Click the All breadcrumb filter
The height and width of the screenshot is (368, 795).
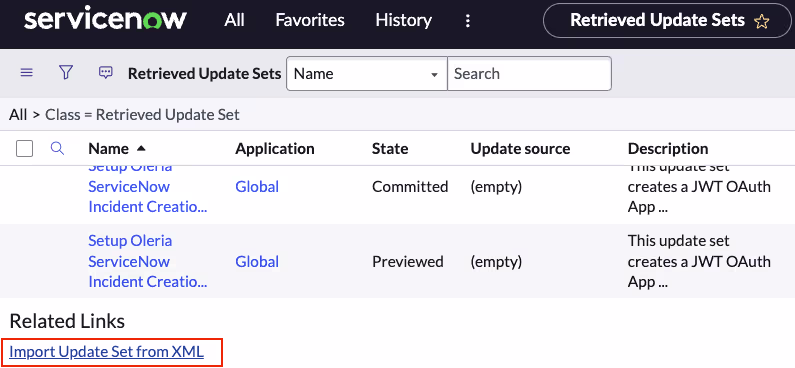[18, 115]
